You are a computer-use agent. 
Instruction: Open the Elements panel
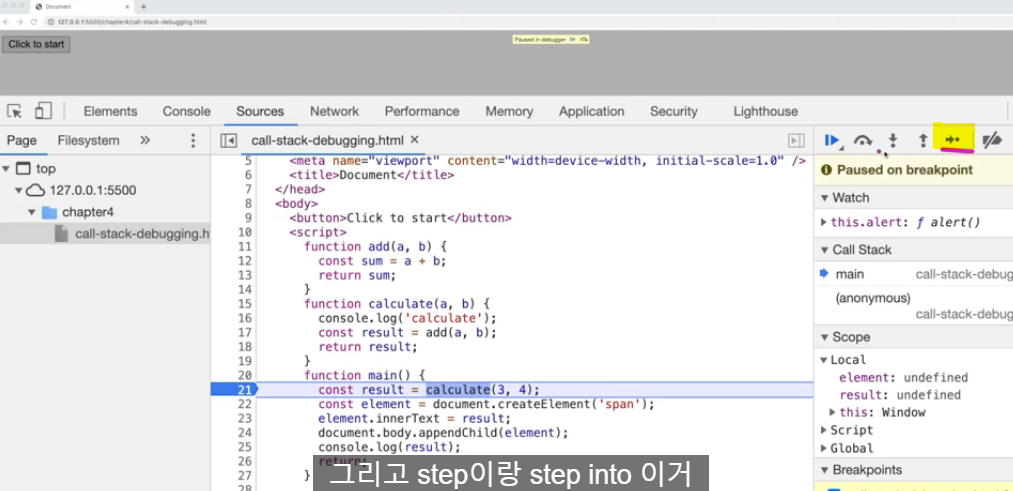[110, 111]
